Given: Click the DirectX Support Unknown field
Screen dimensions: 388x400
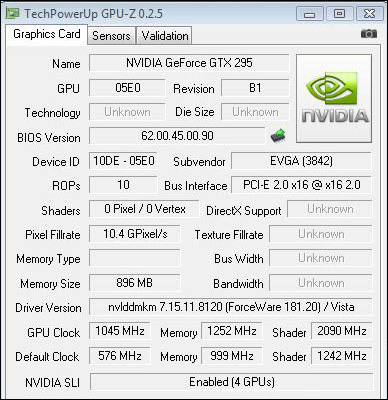Looking at the screenshot, I should [x=330, y=209].
